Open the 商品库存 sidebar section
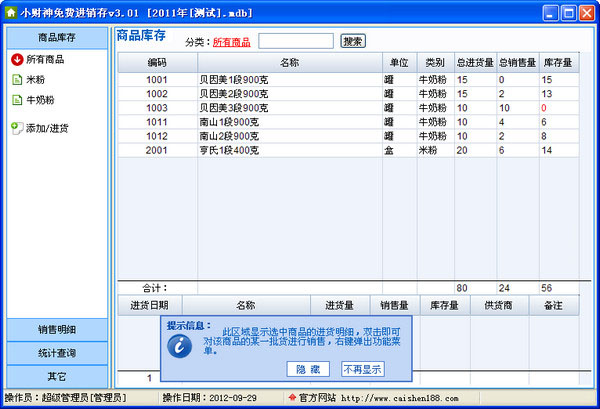Screen dimensions: 600x409 (x=57, y=37)
